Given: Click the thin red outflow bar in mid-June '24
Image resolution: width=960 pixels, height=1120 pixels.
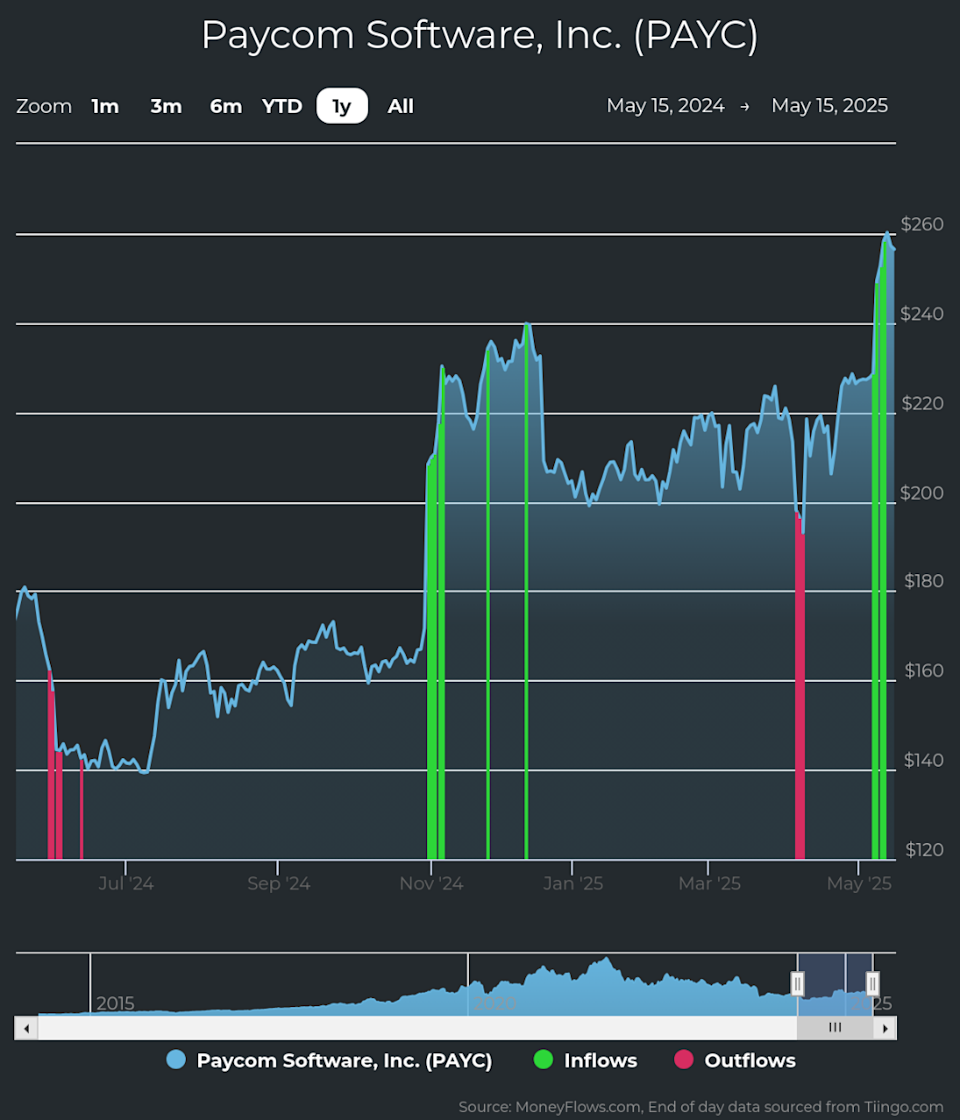Looking at the screenshot, I should [x=81, y=809].
